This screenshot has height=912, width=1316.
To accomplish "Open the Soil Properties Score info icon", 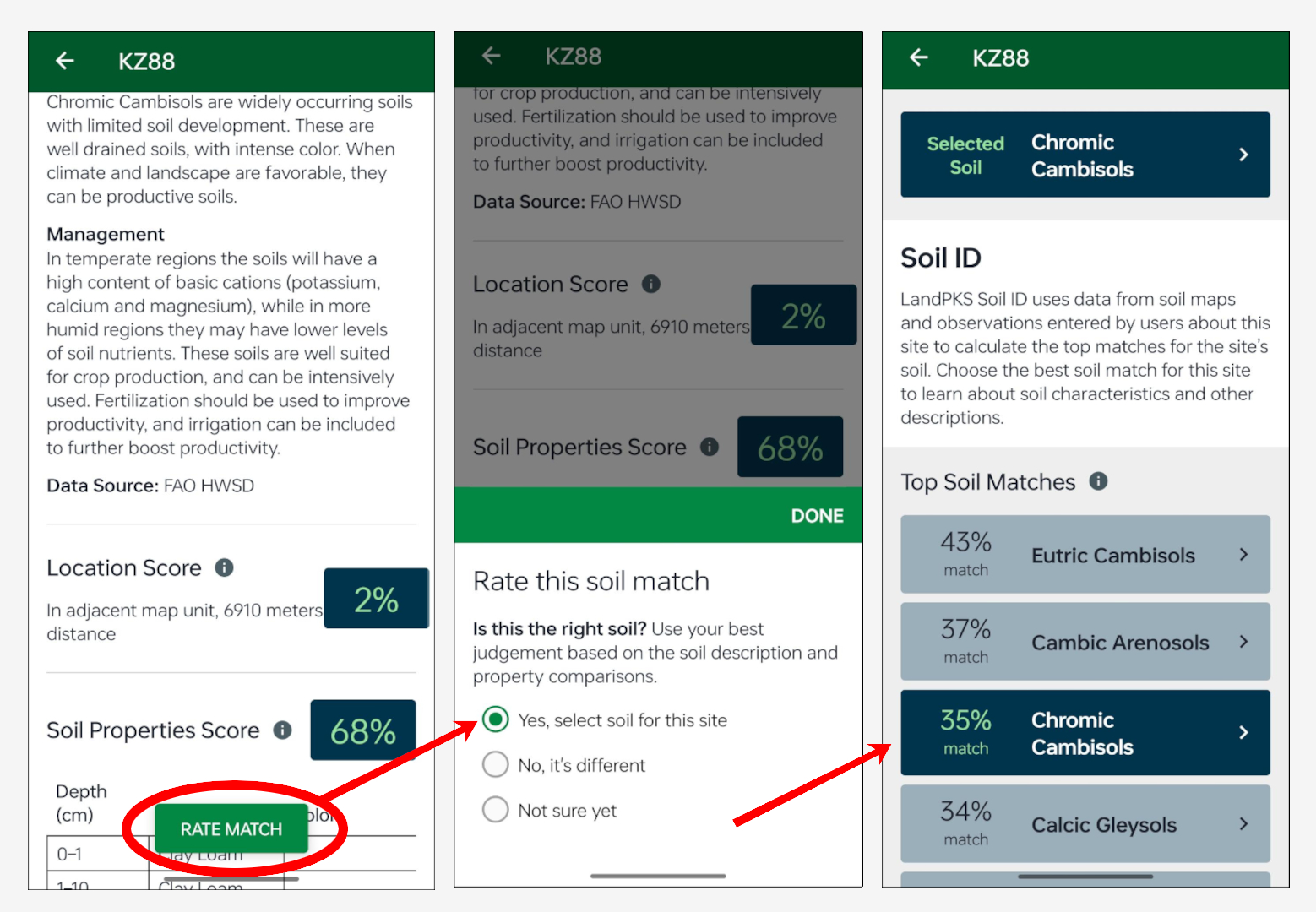I will [x=283, y=730].
